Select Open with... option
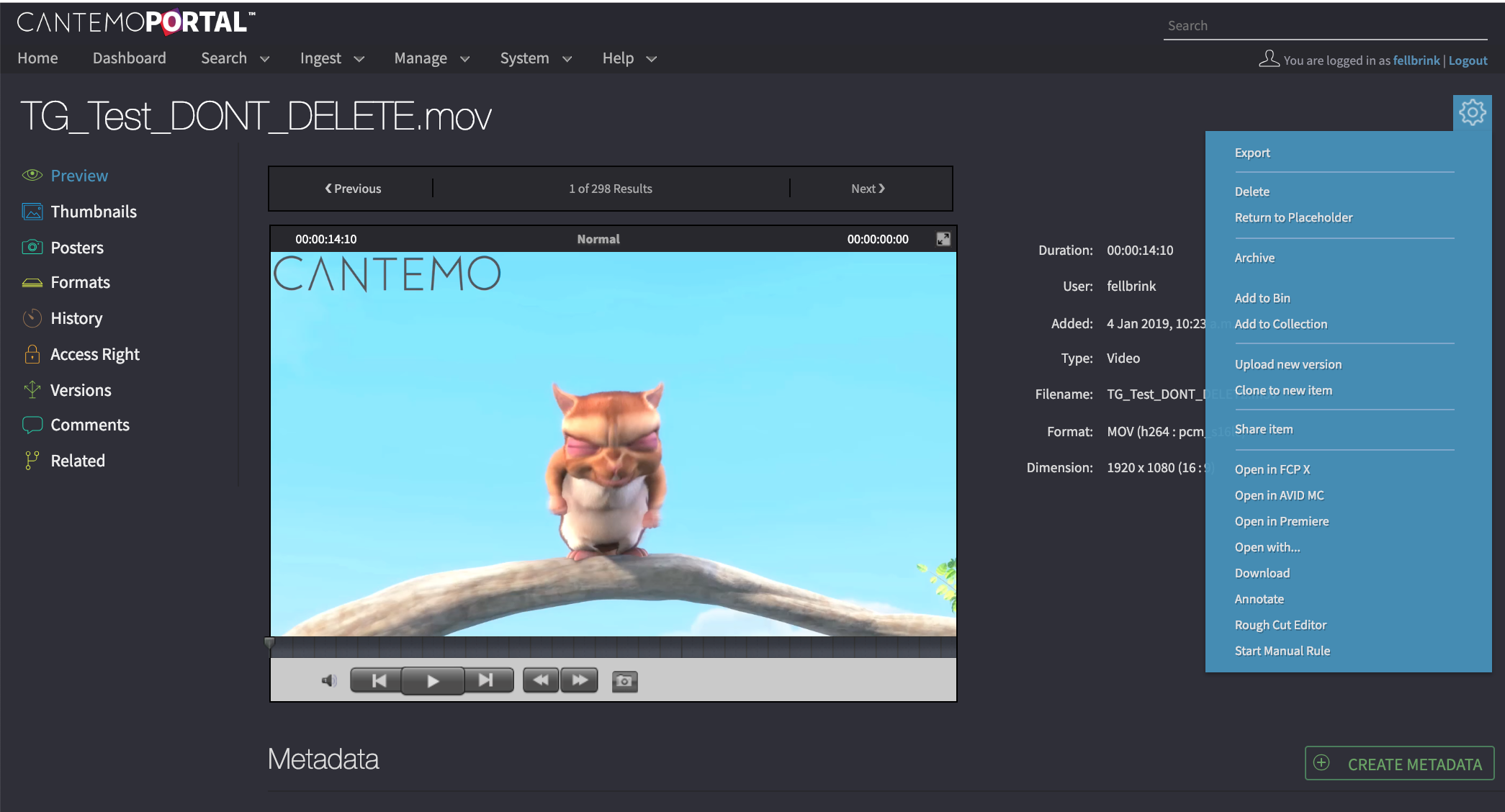Image resolution: width=1505 pixels, height=812 pixels. point(1267,547)
